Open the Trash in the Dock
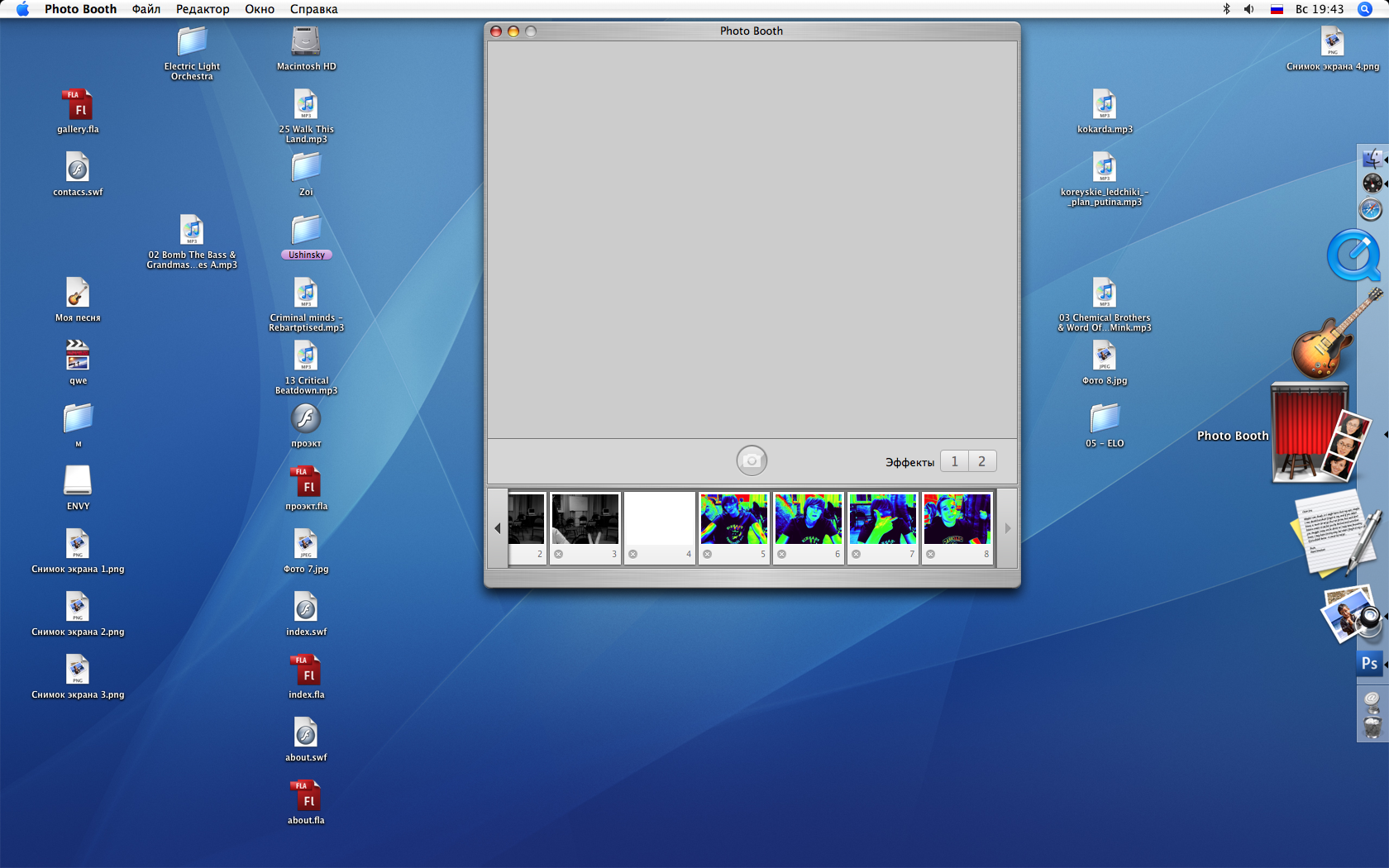Image resolution: width=1389 pixels, height=868 pixels. point(1372,727)
